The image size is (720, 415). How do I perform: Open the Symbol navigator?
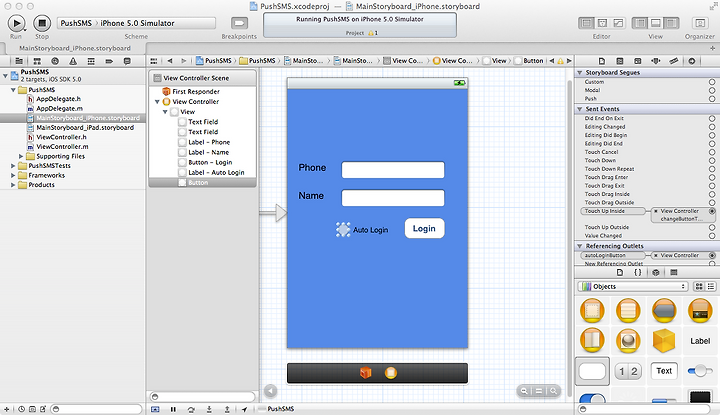[x=37, y=61]
